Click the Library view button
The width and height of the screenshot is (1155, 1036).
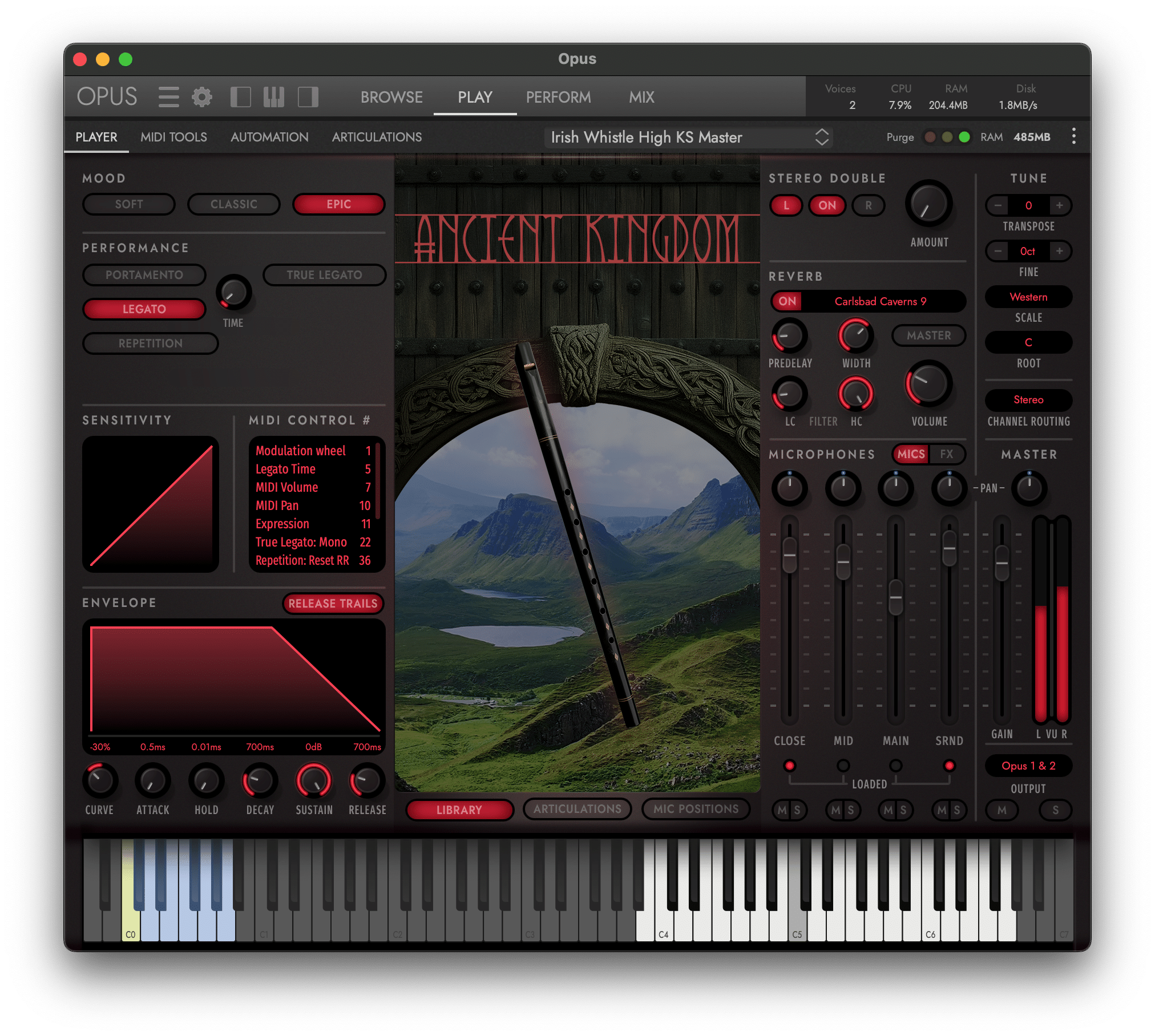459,810
